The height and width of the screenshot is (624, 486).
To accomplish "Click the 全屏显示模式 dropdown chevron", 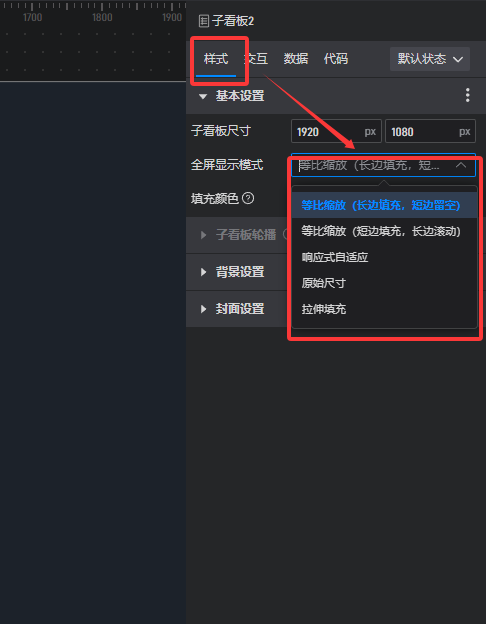I will click(x=461, y=165).
